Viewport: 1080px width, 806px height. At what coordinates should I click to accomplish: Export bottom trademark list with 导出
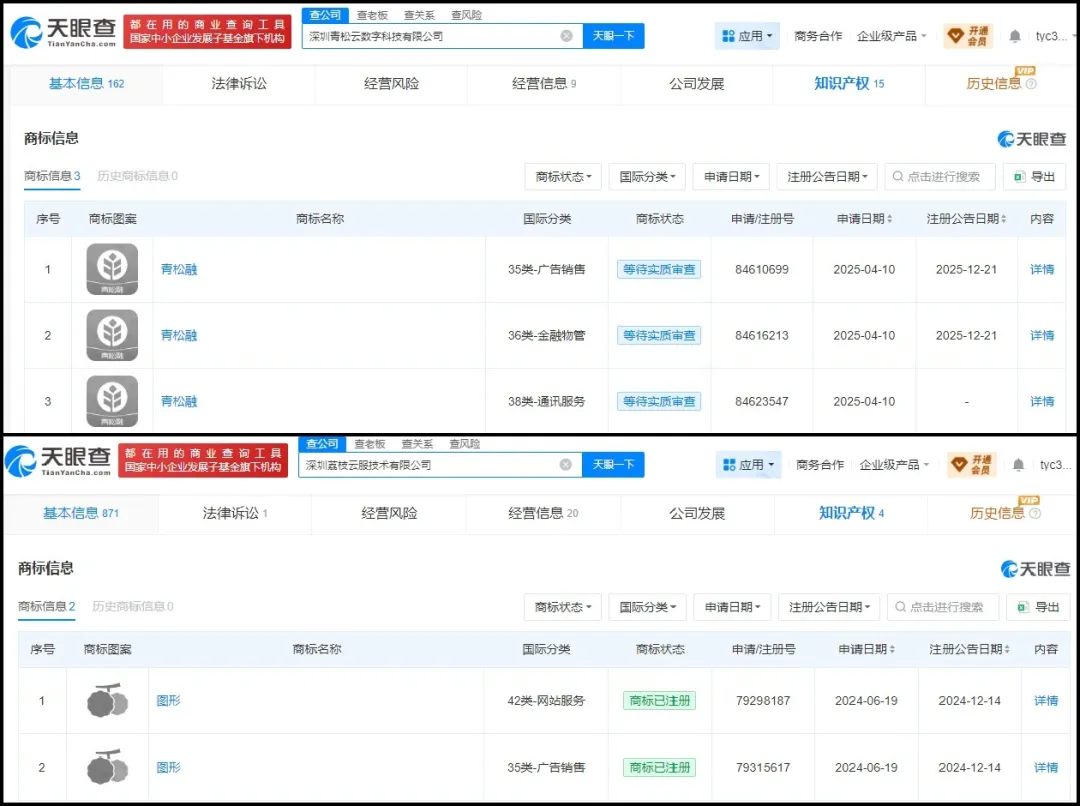point(1037,607)
